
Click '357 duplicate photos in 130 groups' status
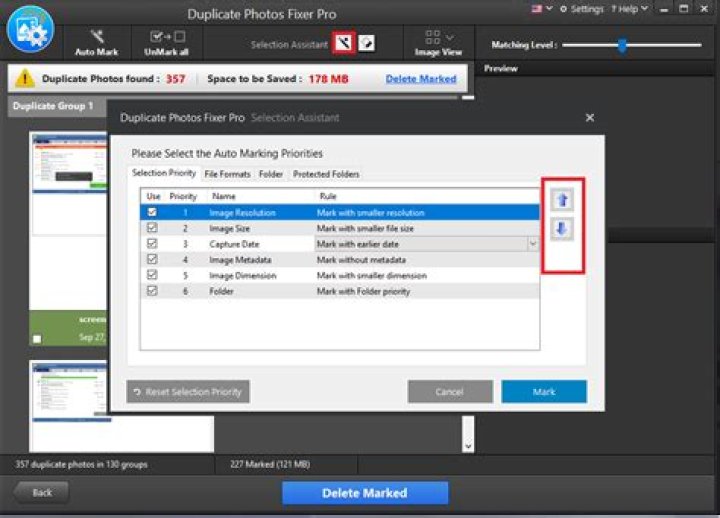click(x=81, y=464)
